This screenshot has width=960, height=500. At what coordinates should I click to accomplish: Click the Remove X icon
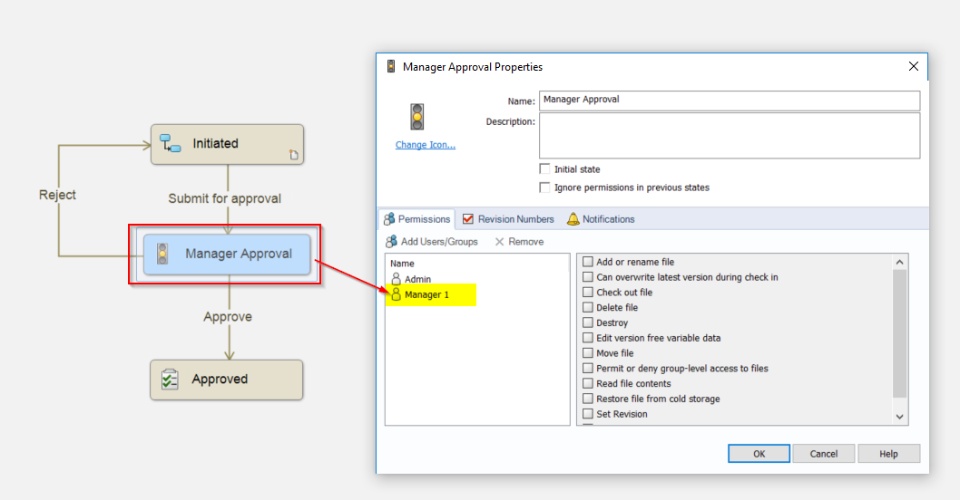(500, 242)
